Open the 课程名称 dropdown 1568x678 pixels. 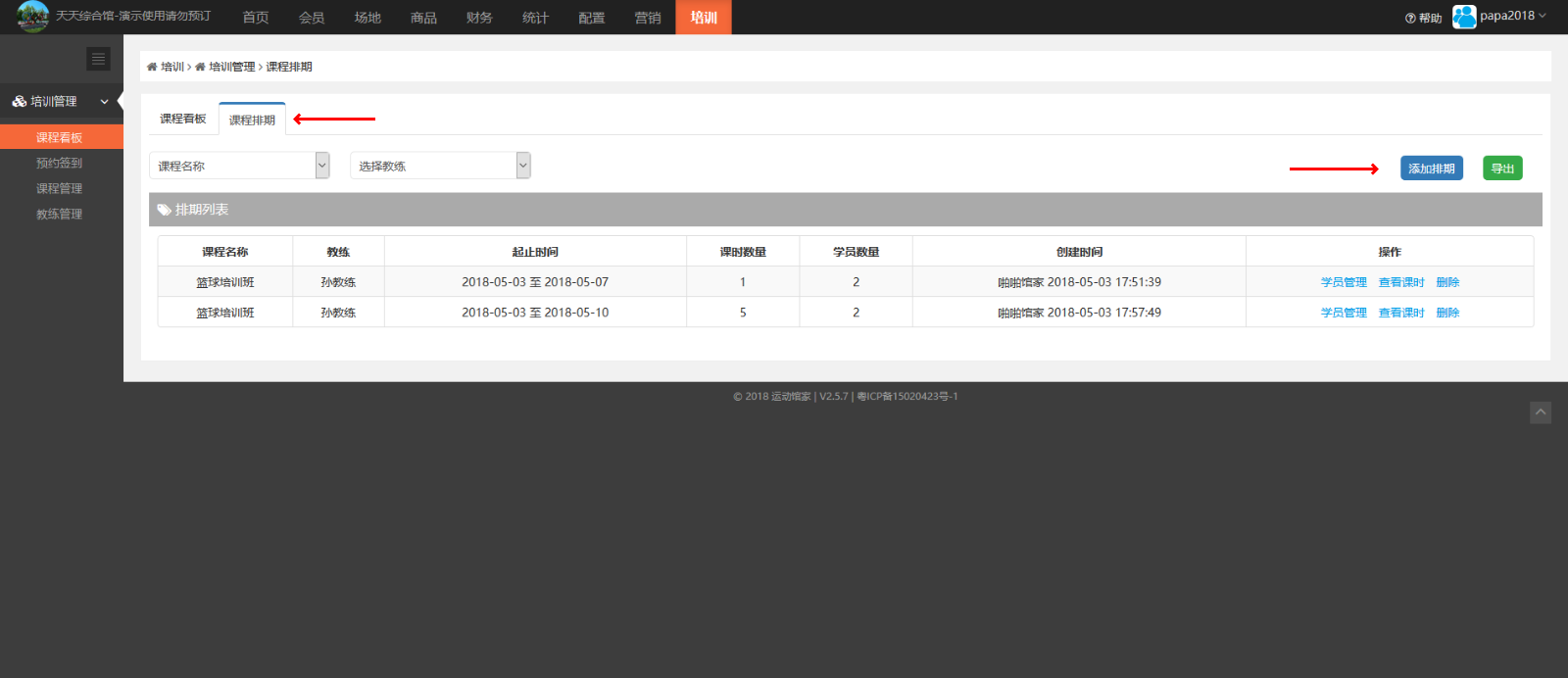[x=239, y=166]
